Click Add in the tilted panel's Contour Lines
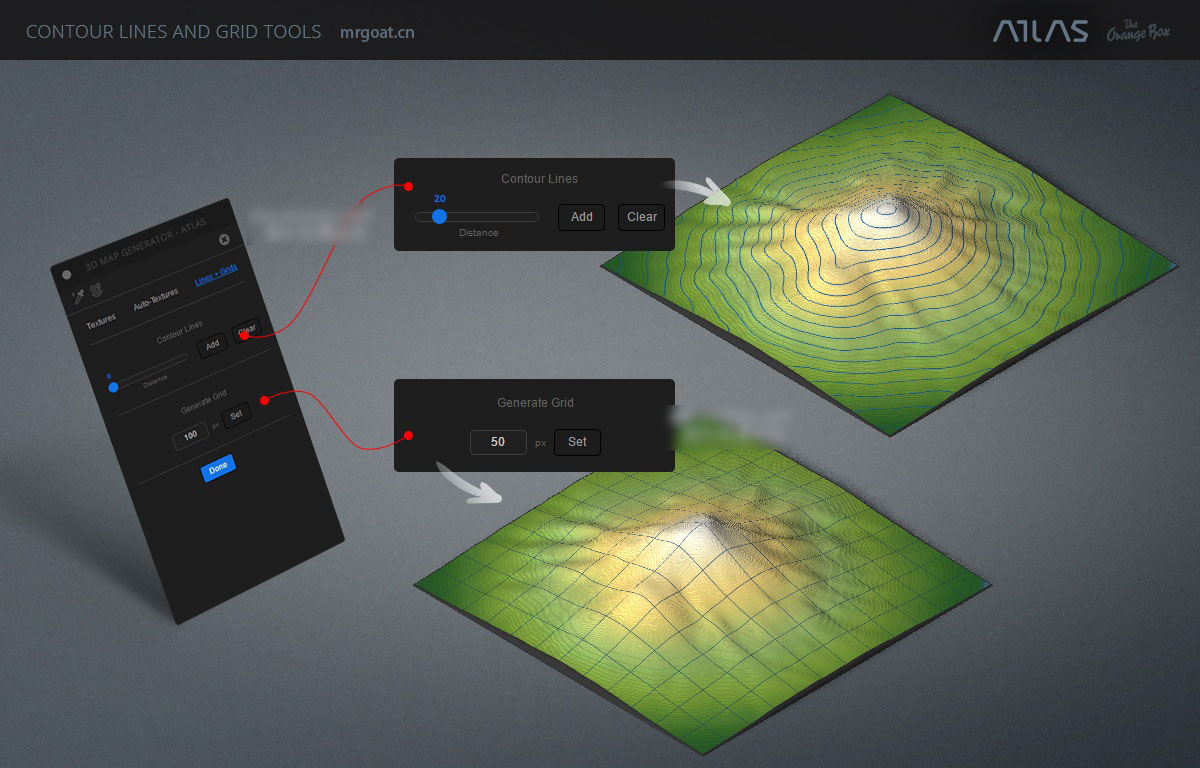1200x768 pixels. point(211,346)
